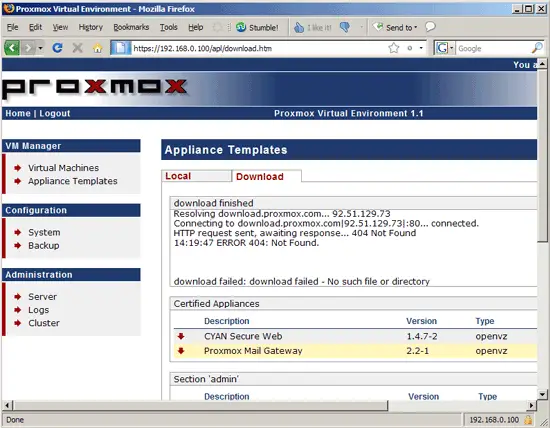Image resolution: width=550 pixels, height=428 pixels.
Task: Bookmark page with the star icon
Action: pos(394,48)
